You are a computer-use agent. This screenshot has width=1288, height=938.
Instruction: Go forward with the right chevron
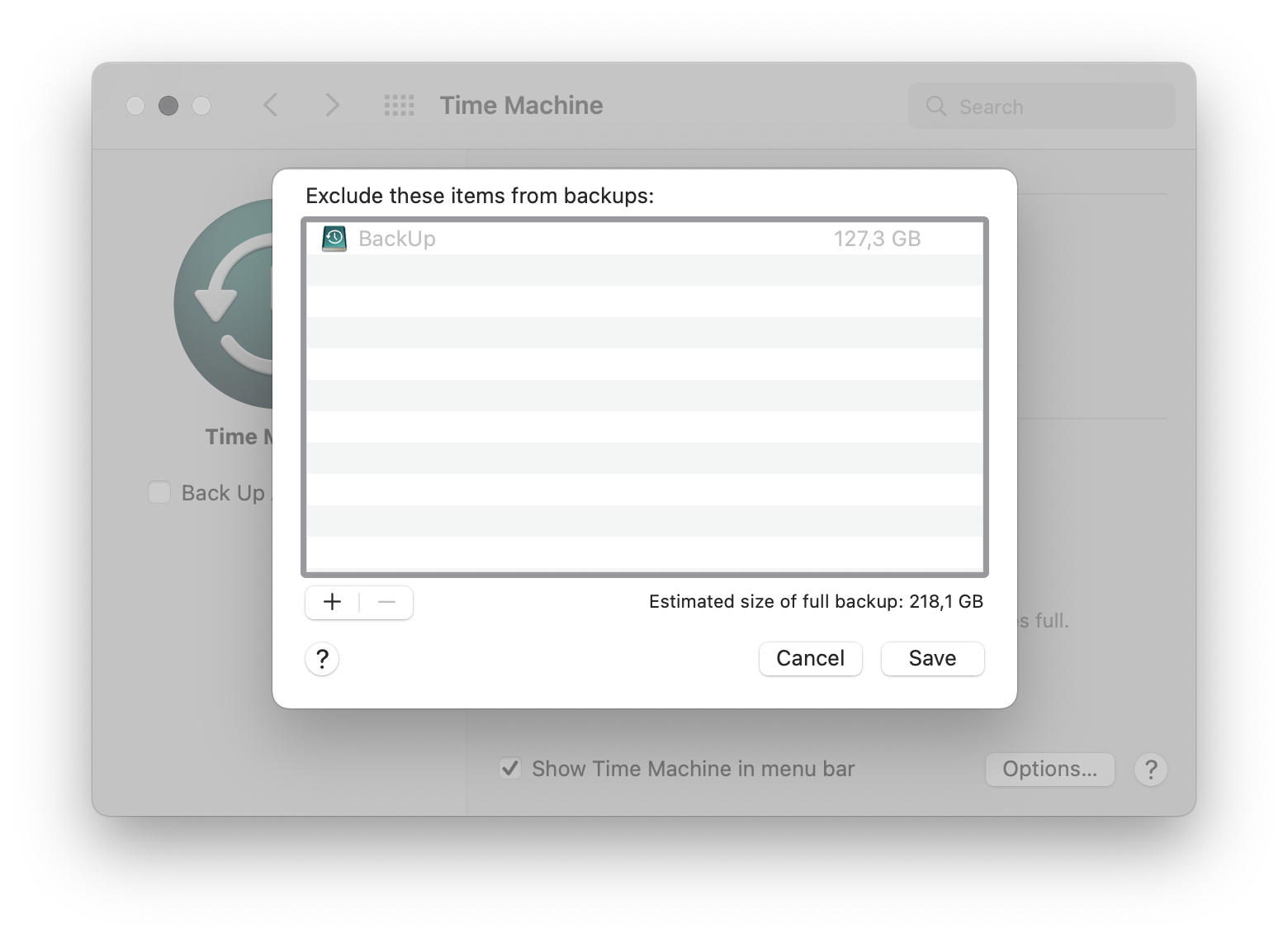[332, 105]
